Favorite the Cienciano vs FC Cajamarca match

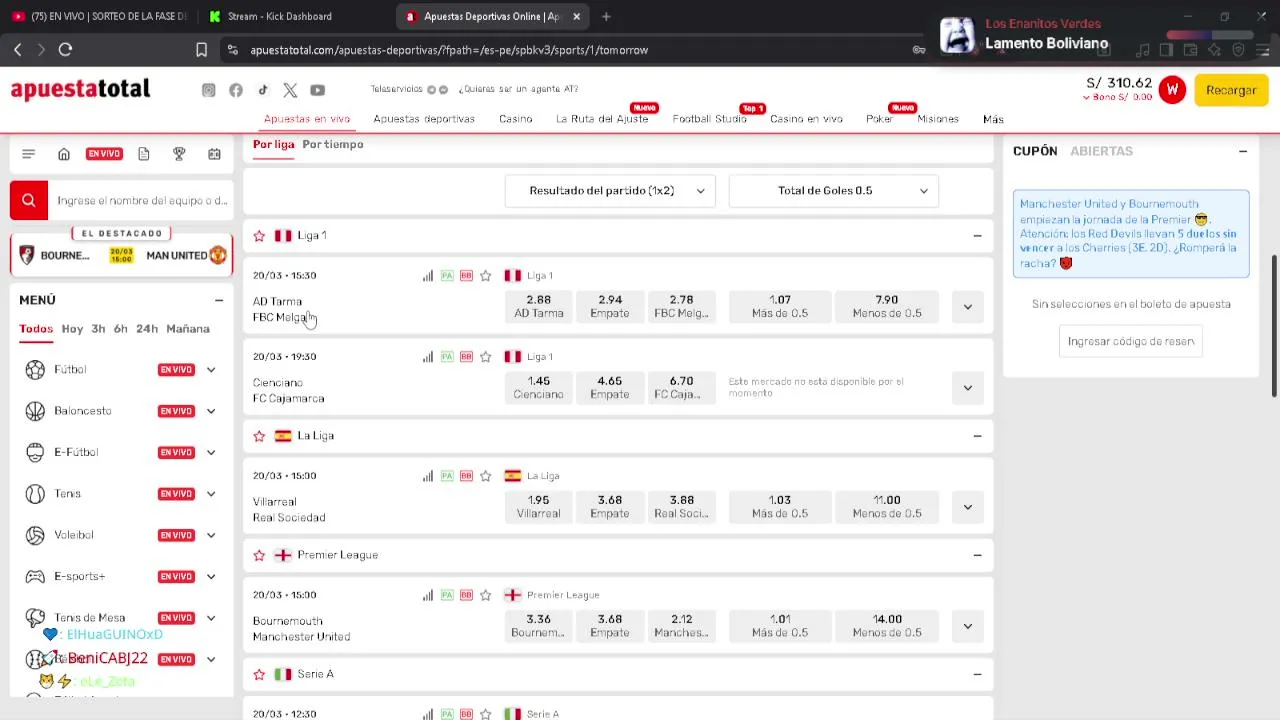coord(486,356)
